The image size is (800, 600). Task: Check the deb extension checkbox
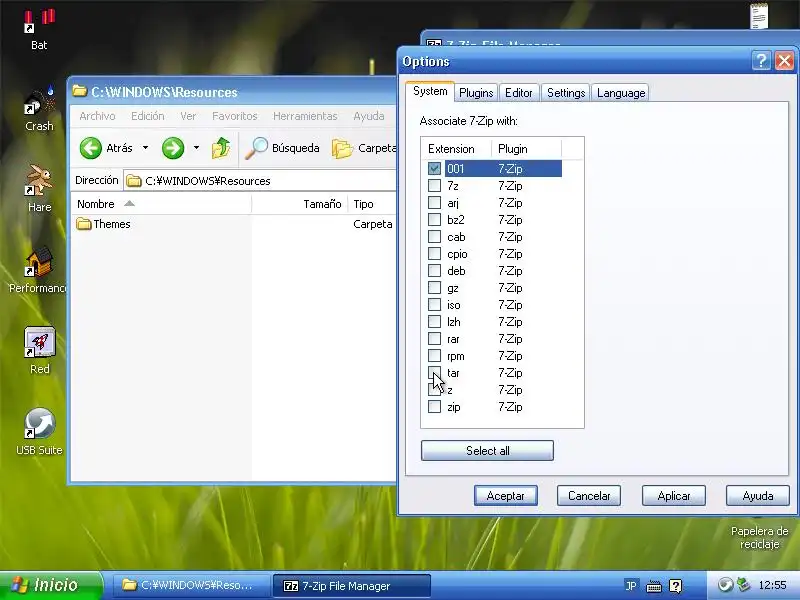coord(434,270)
